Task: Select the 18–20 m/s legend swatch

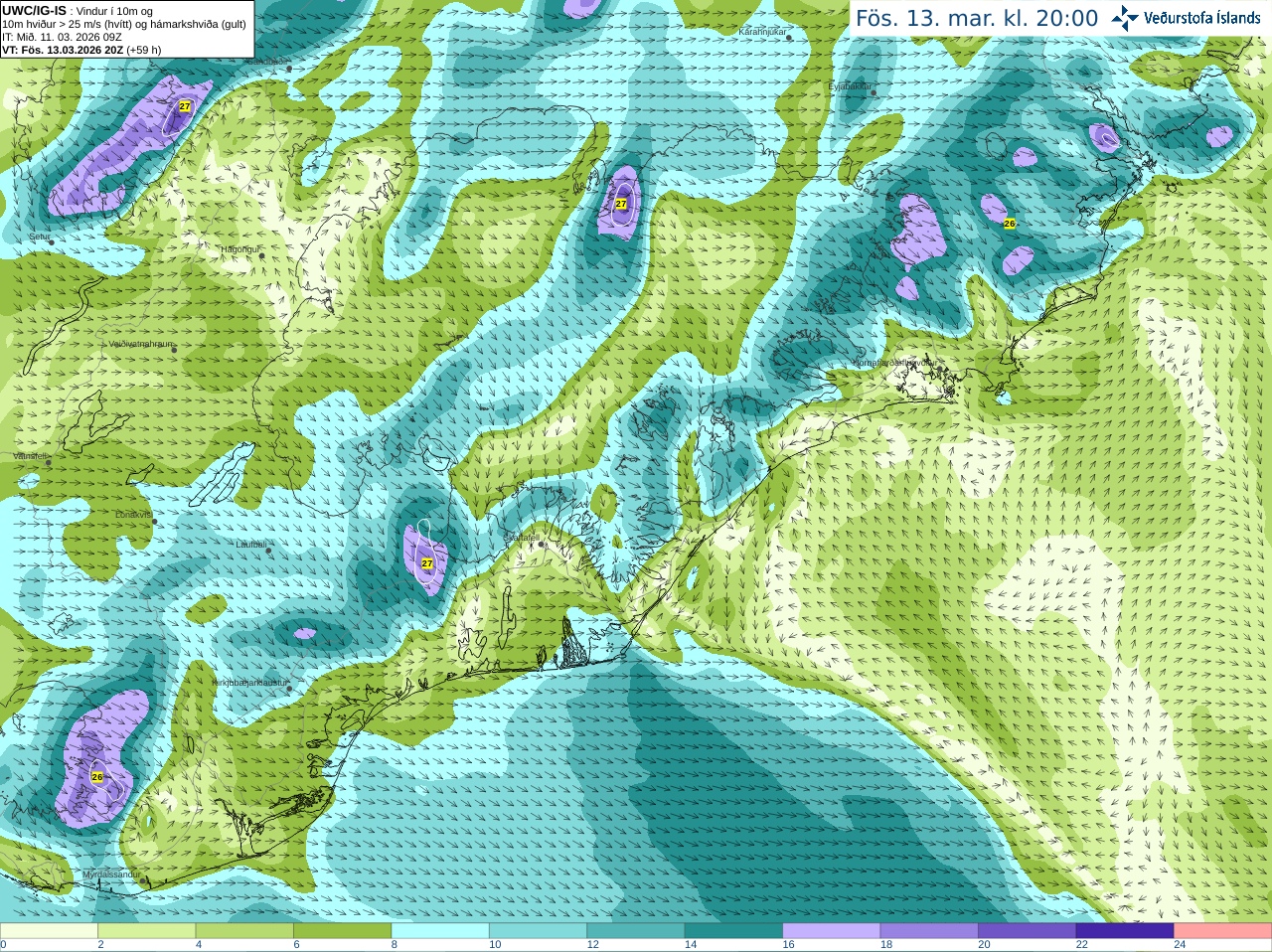Action: pyautogui.click(x=929, y=931)
